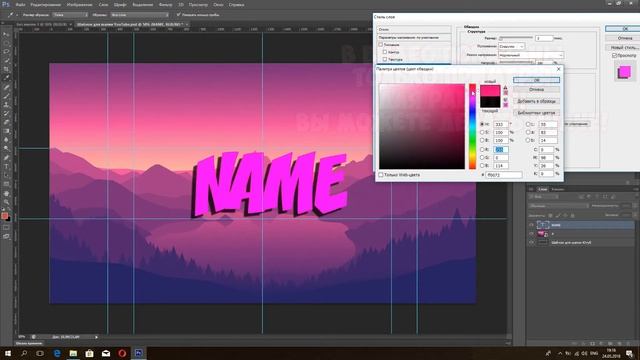Click Новый стиль button in Layer Style
Screen dimensions: 640x360
(624, 47)
